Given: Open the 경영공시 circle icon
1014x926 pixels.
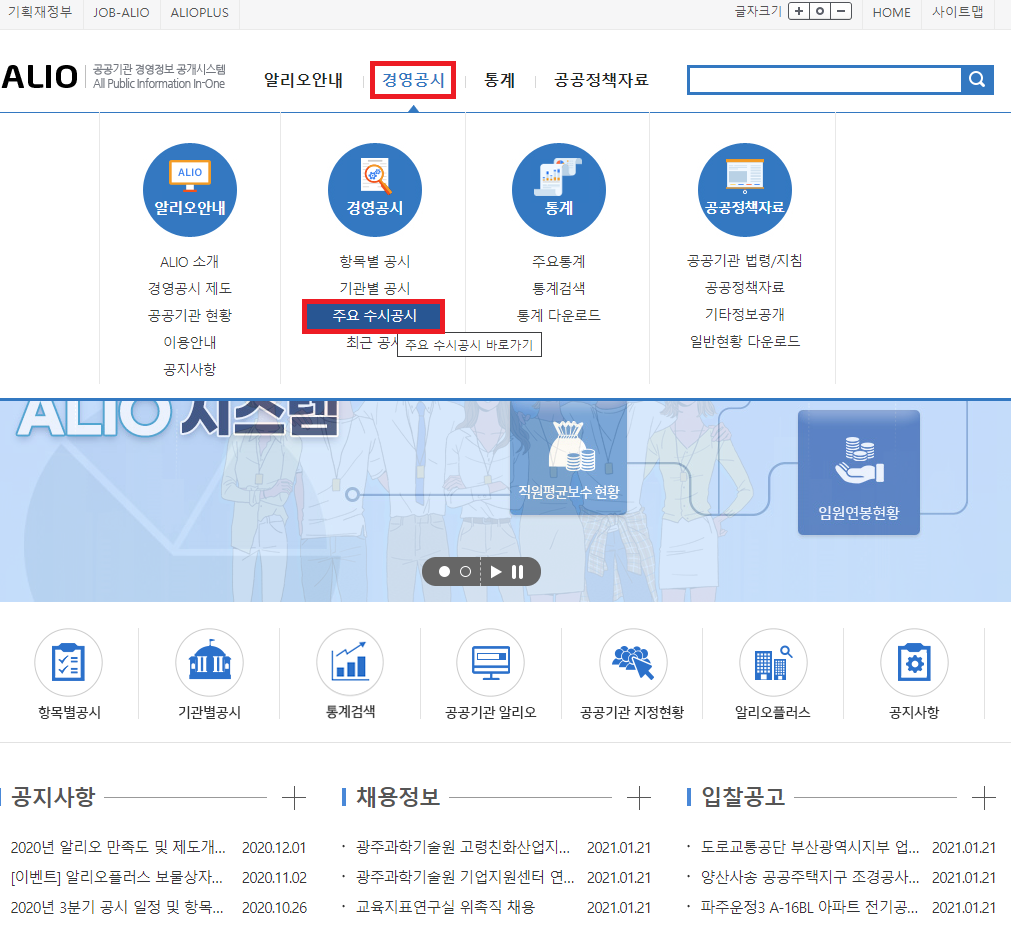Looking at the screenshot, I should tap(374, 190).
